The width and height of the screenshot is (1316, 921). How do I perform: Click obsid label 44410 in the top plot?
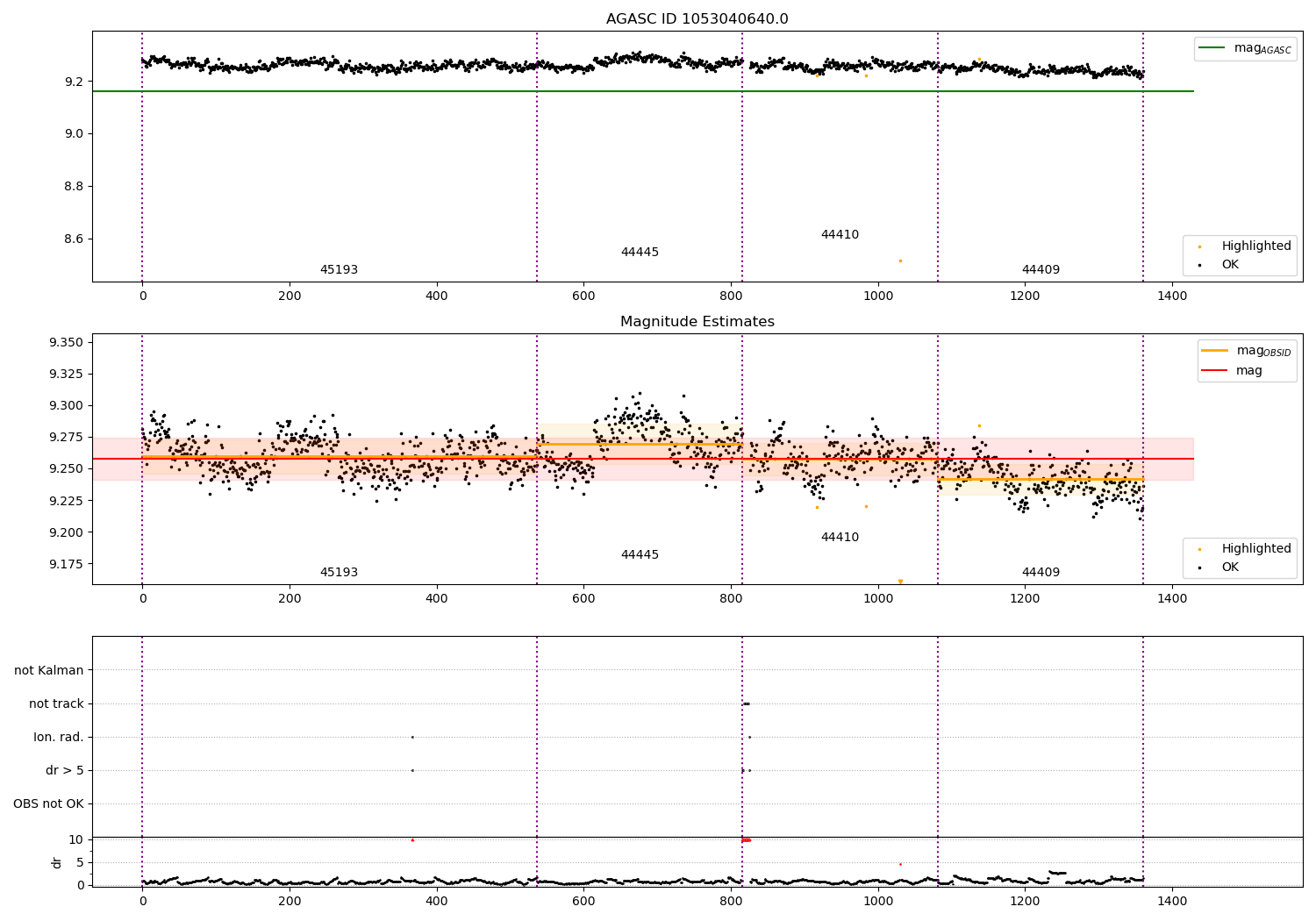[x=840, y=235]
